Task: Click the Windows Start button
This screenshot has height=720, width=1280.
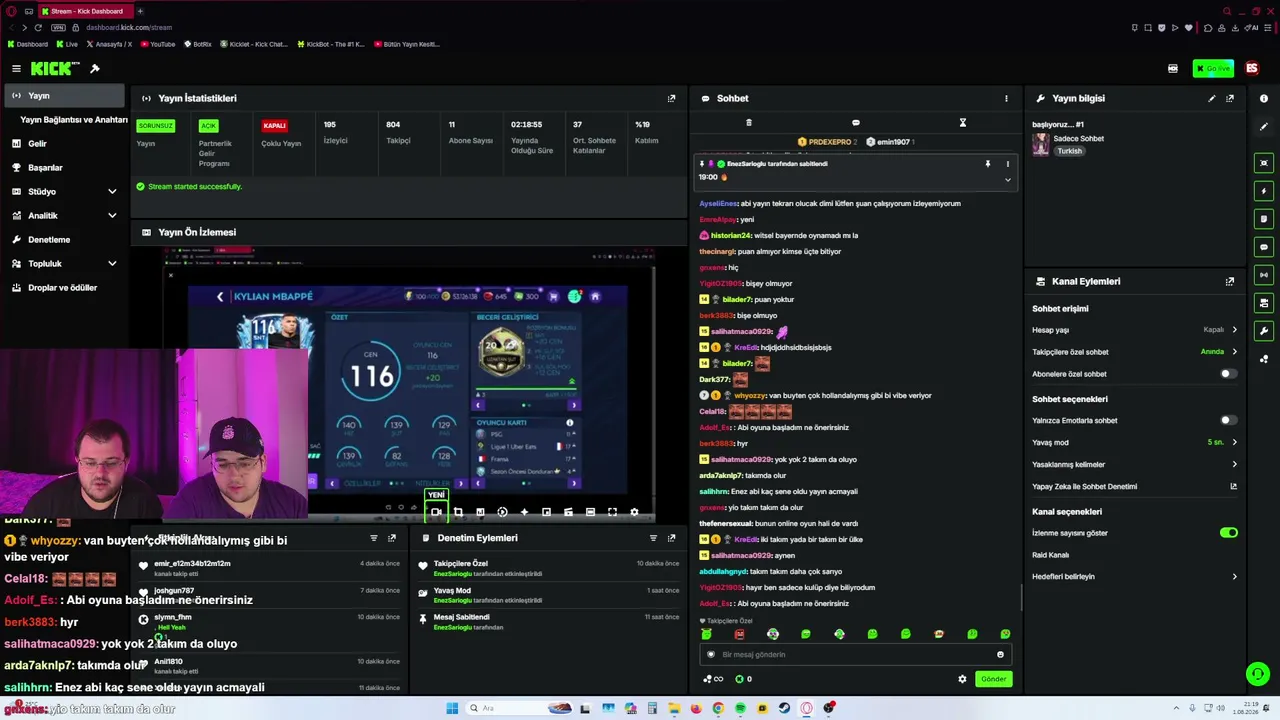Action: [x=452, y=708]
